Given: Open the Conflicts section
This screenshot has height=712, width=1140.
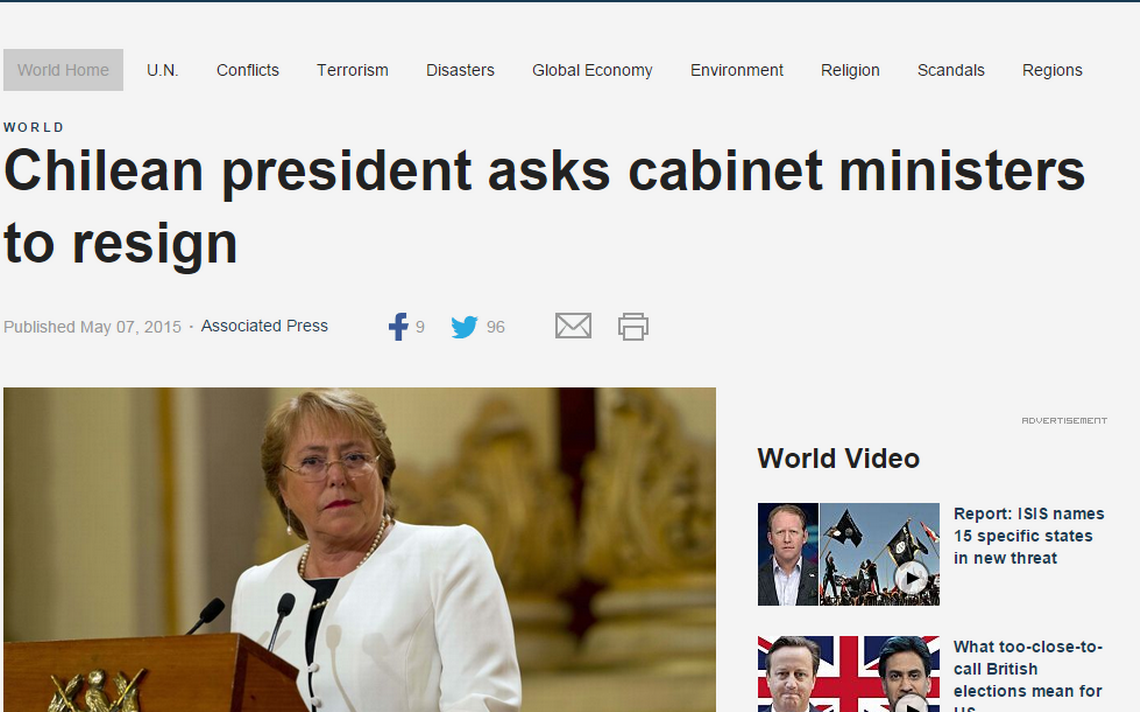Looking at the screenshot, I should (247, 70).
